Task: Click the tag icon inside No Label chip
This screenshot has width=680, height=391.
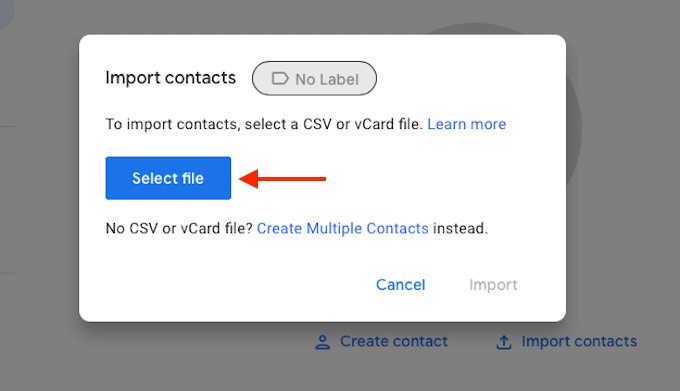Action: pos(280,79)
